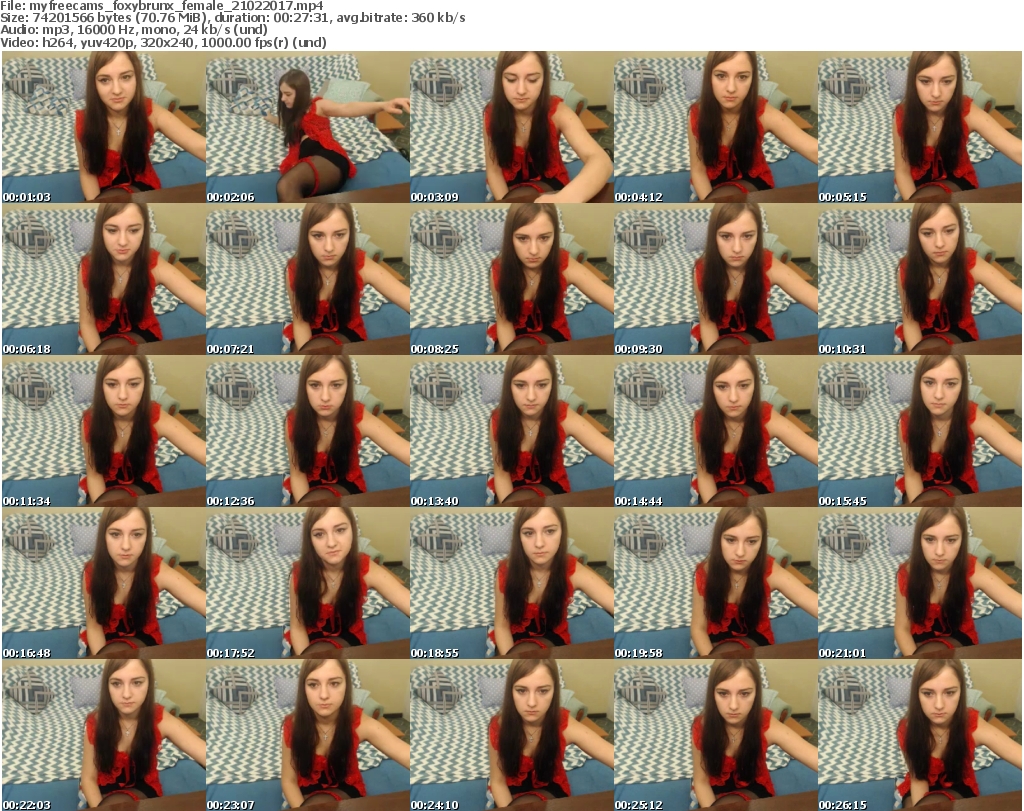This screenshot has width=1024, height=811.
Task: Pick the frame stamped 00:15:45
Action: click(920, 432)
